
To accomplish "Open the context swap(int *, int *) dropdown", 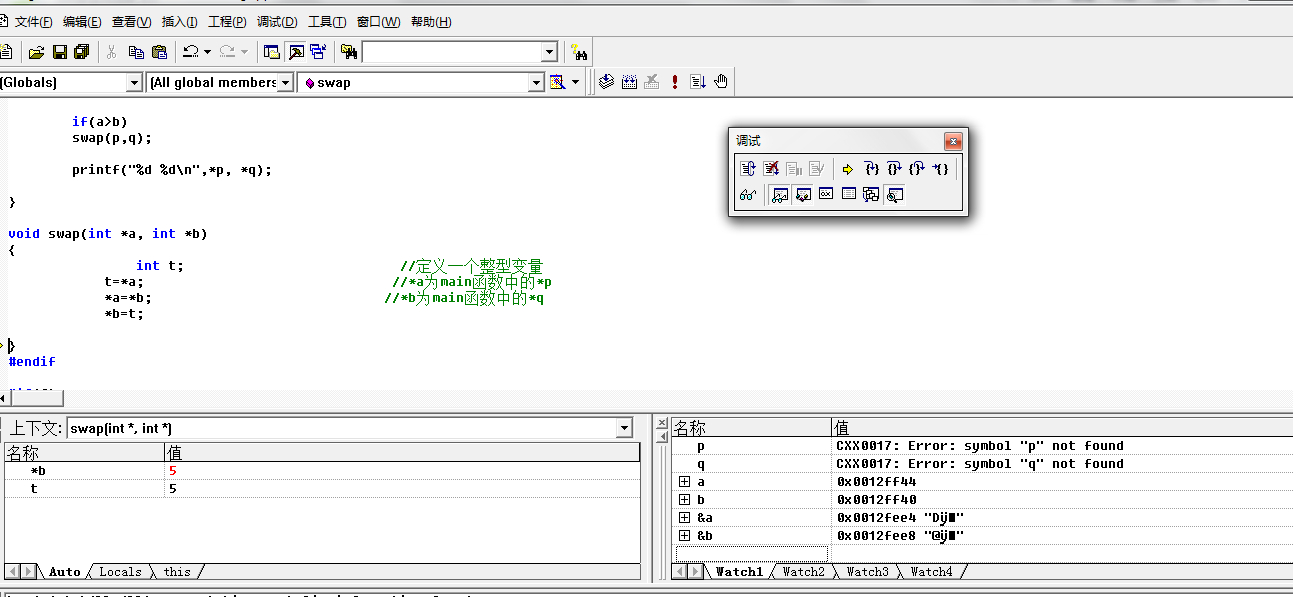I will coord(625,428).
